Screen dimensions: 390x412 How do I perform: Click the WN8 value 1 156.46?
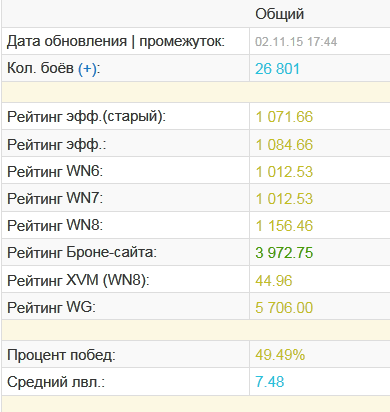pyautogui.click(x=284, y=226)
